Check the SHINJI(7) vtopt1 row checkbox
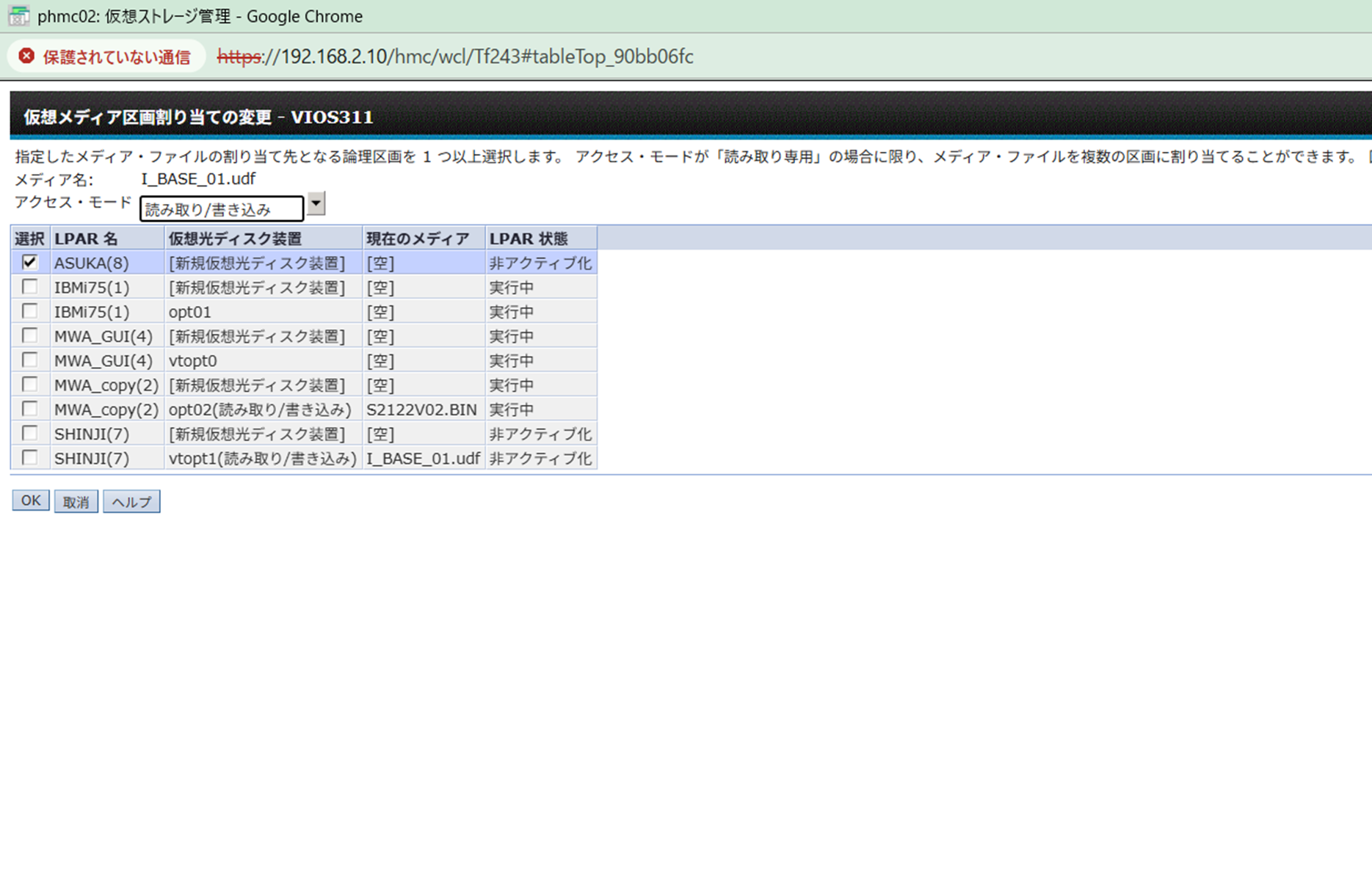Image resolution: width=1372 pixels, height=874 pixels. 29,458
